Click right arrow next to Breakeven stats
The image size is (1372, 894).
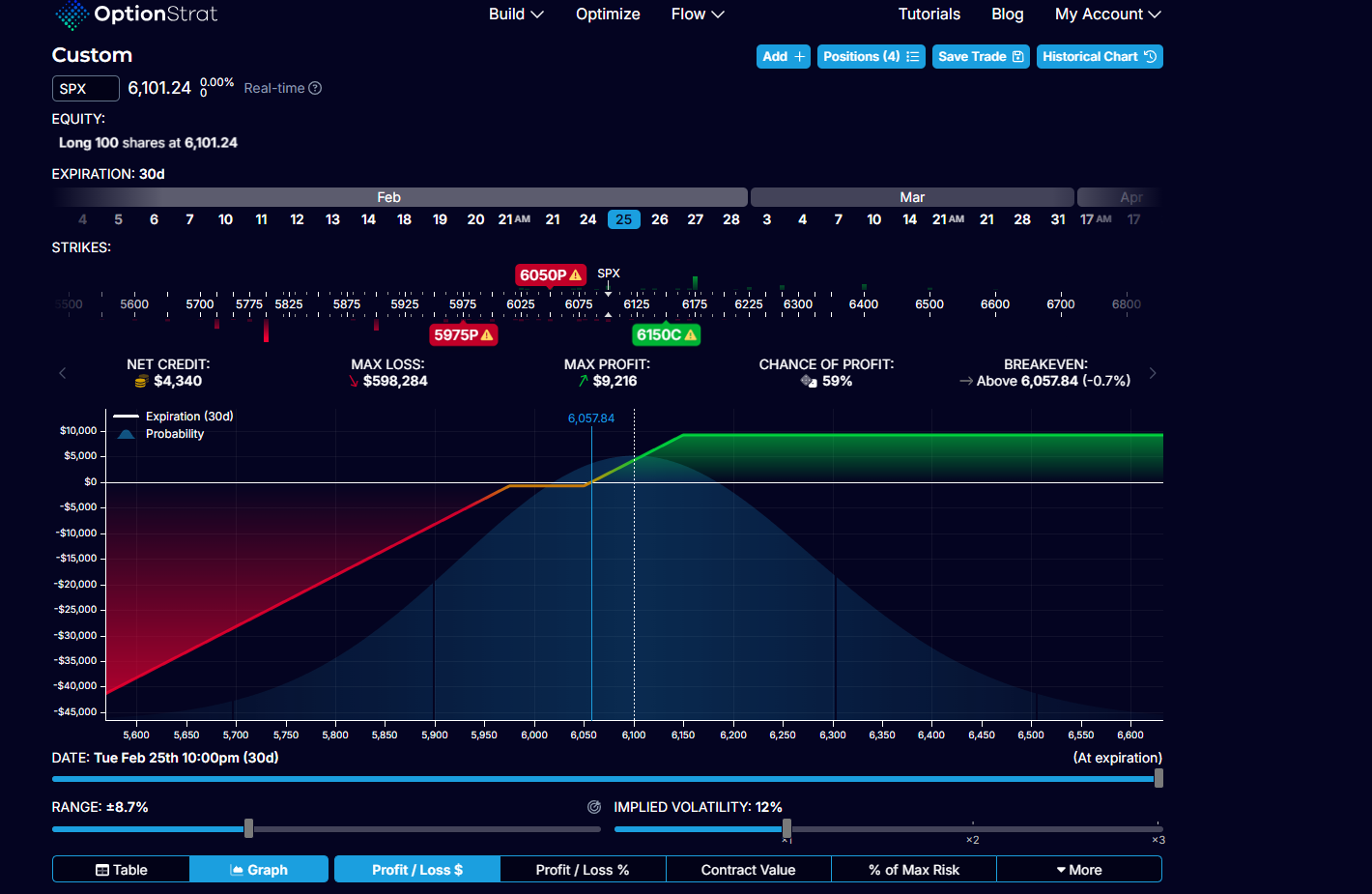[1152, 373]
